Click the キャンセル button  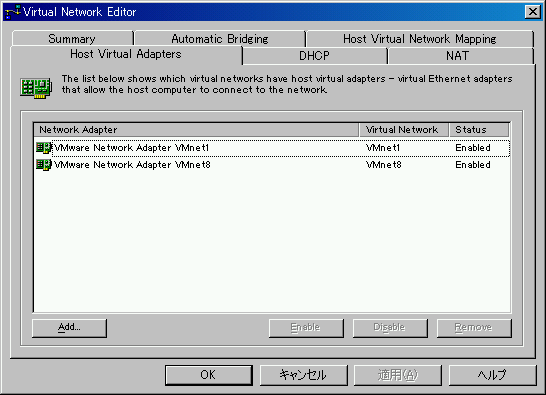coord(304,375)
